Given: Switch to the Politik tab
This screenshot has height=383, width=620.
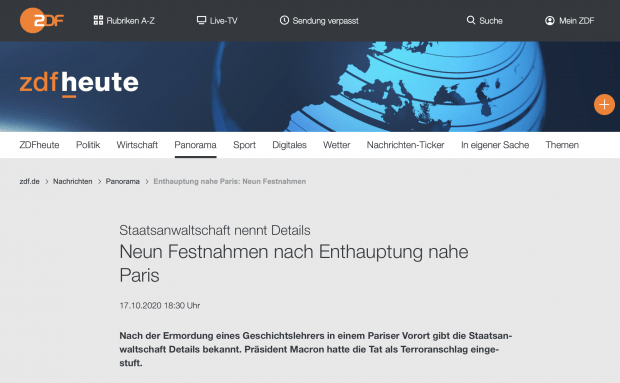Looking at the screenshot, I should coord(88,145).
